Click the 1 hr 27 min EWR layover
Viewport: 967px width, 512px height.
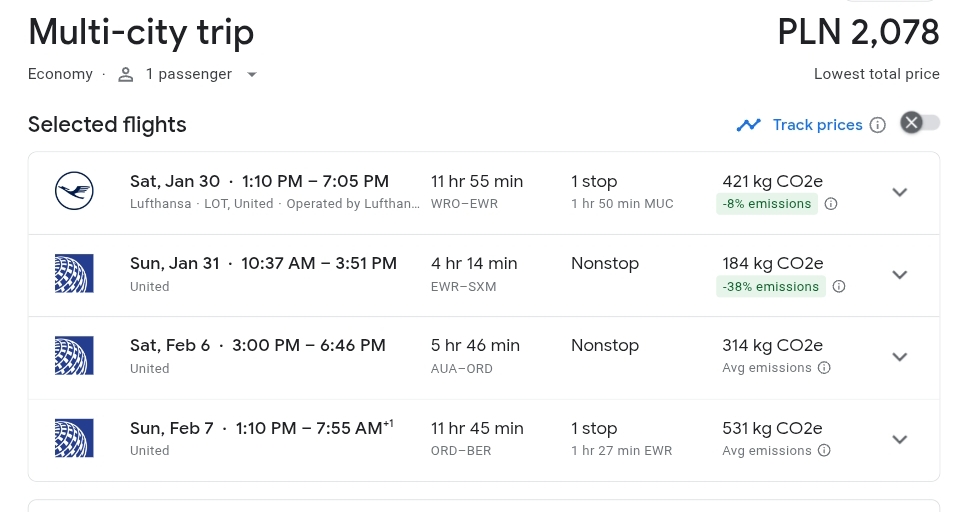tap(622, 450)
